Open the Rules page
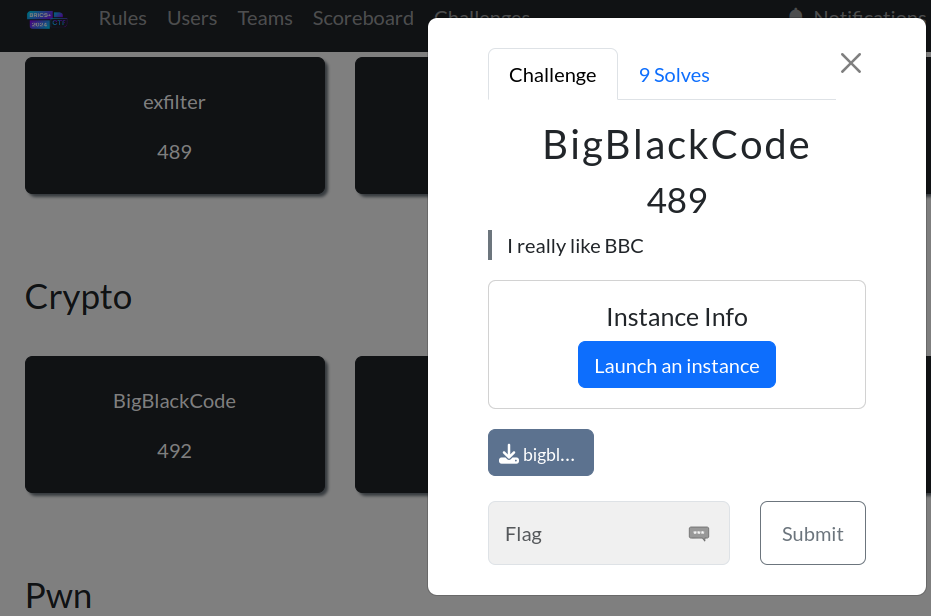The width and height of the screenshot is (931, 616). pos(122,18)
